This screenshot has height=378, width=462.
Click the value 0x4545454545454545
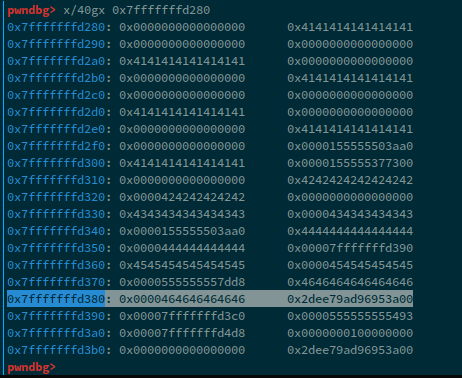pos(182,265)
